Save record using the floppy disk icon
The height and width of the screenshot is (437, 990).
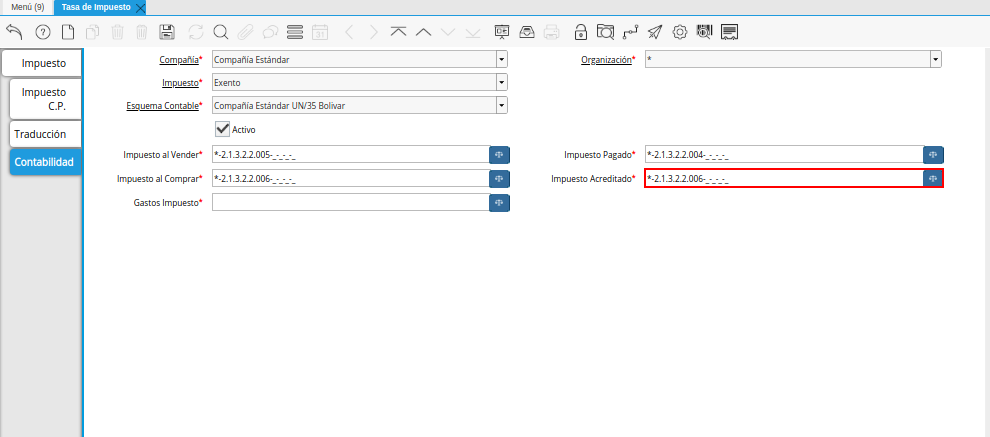click(x=167, y=32)
